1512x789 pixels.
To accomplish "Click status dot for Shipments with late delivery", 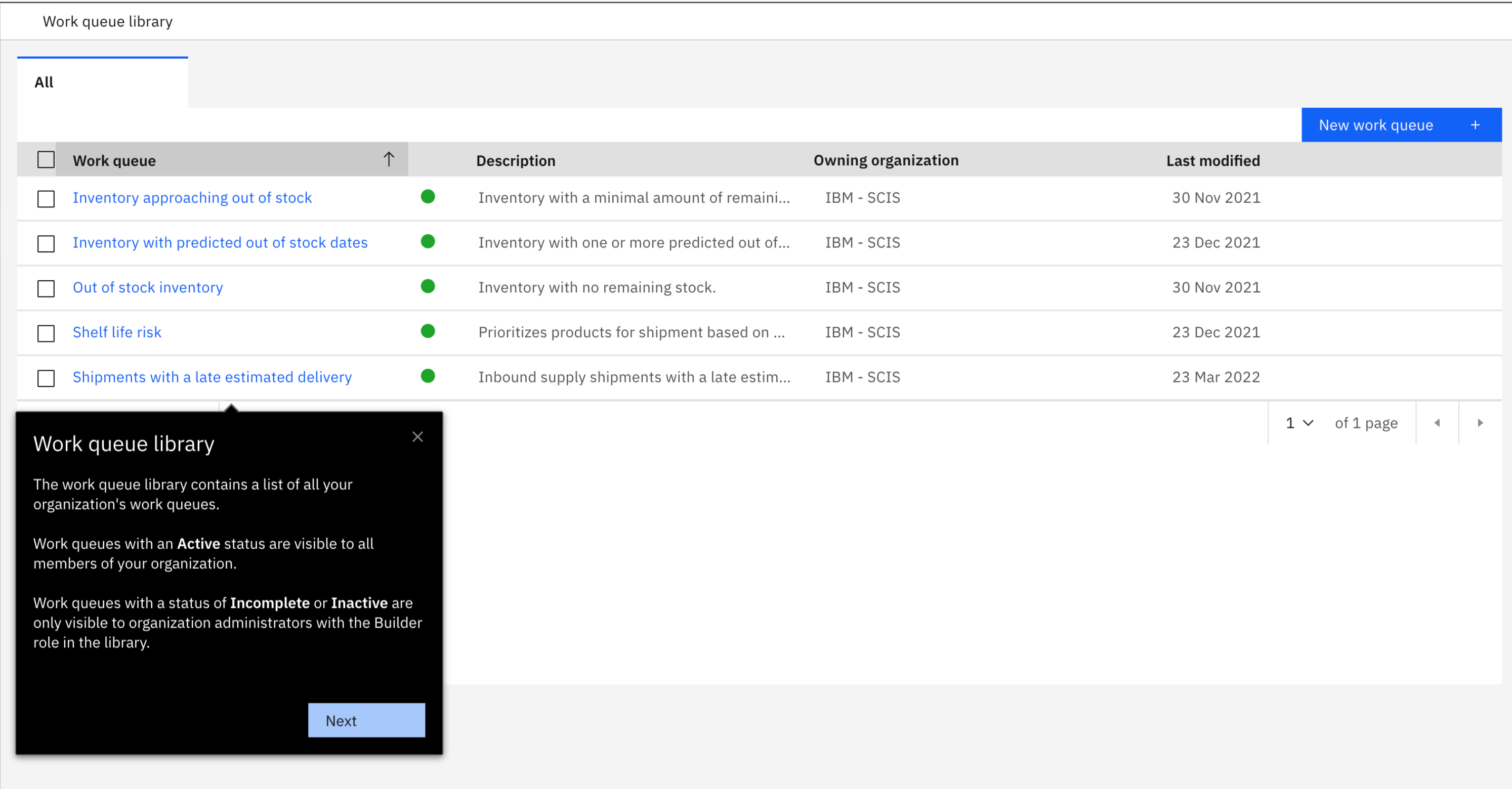I will pos(428,376).
